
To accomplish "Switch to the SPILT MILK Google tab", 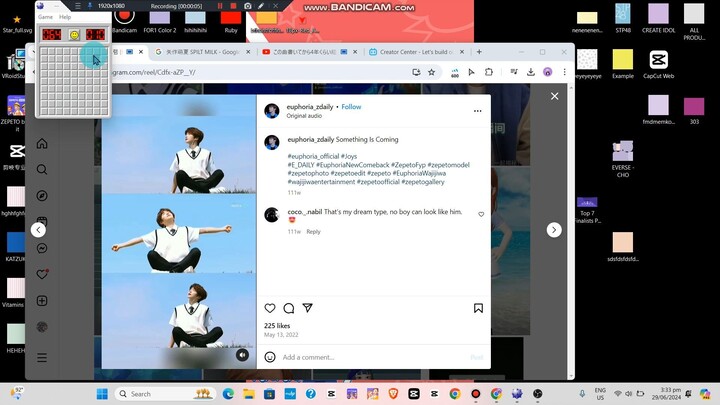I will (x=203, y=52).
